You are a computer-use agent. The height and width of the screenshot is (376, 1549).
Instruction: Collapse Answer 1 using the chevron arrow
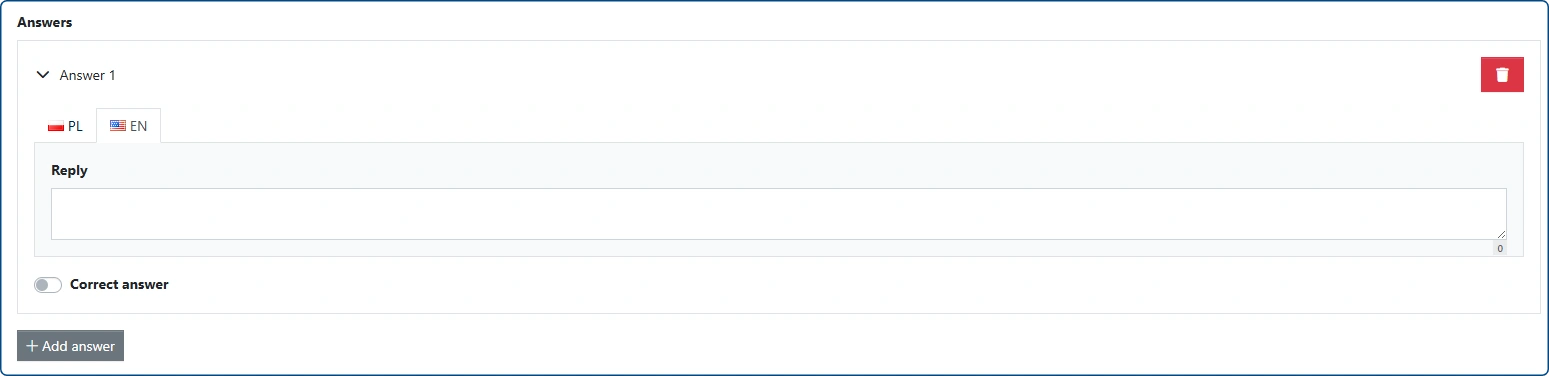42,74
